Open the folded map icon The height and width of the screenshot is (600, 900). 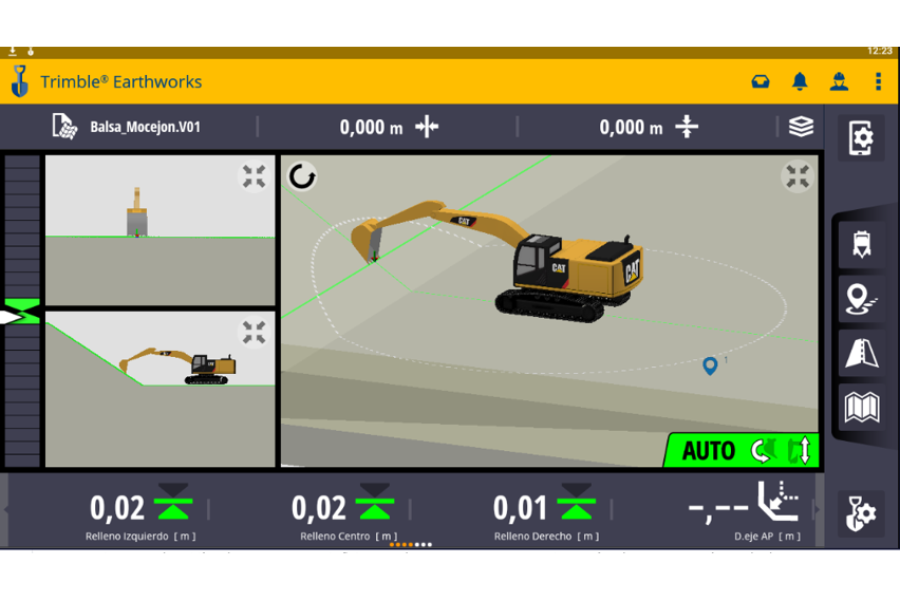[x=862, y=407]
